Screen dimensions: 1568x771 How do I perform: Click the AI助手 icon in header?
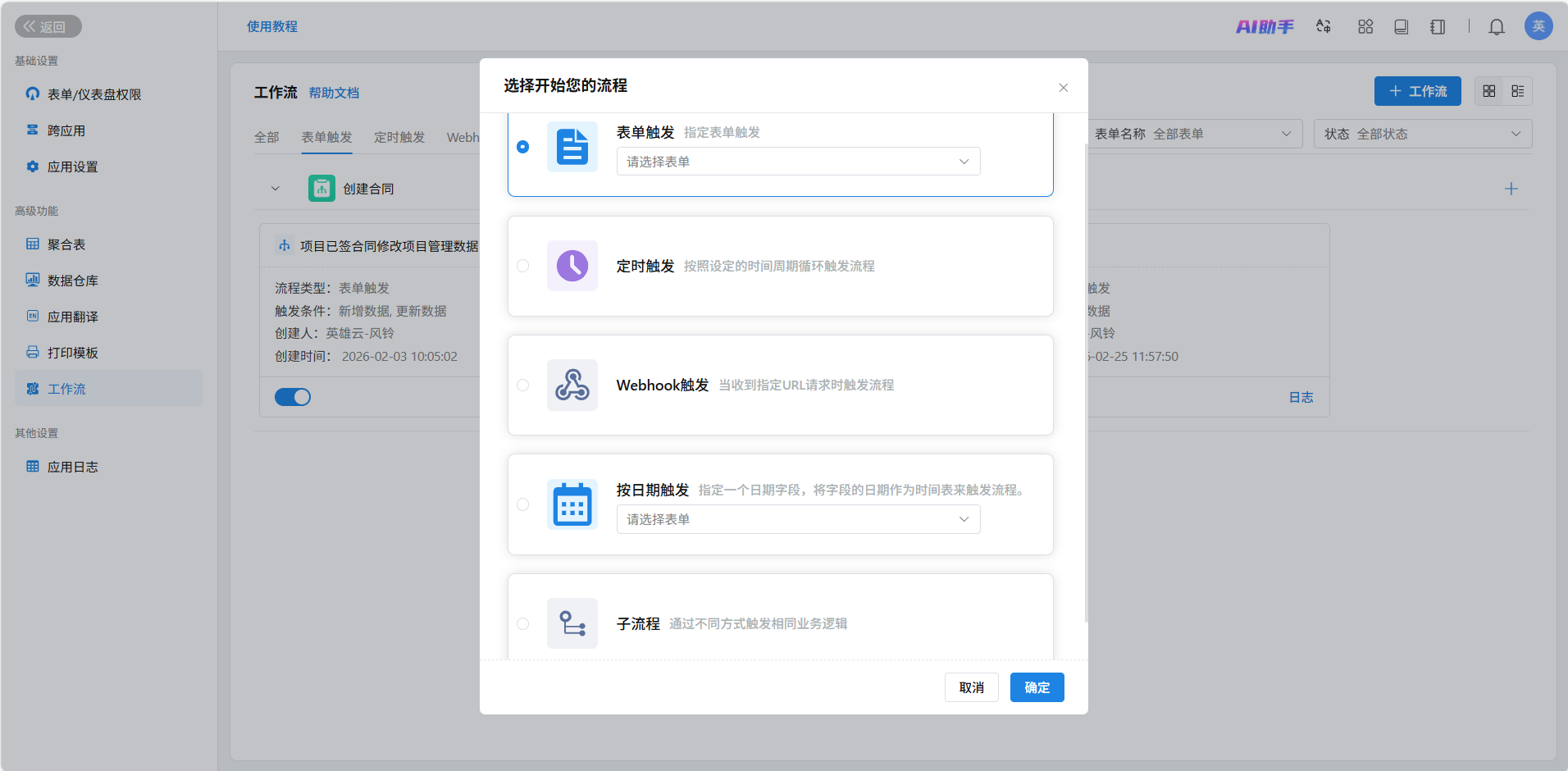tap(1264, 27)
